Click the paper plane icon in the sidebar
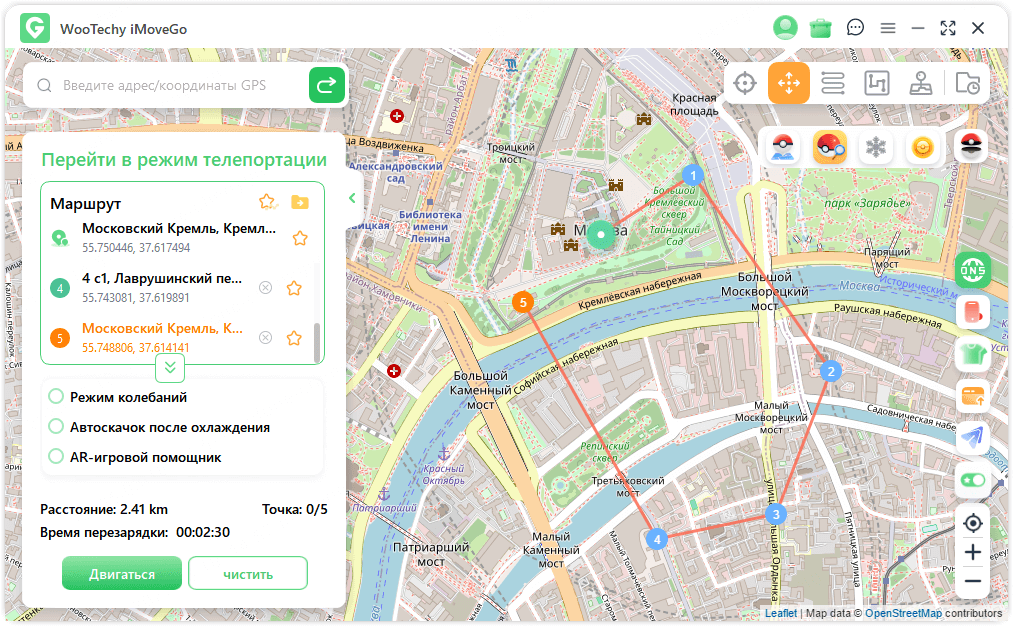This screenshot has width=1013, height=626. pos(972,437)
